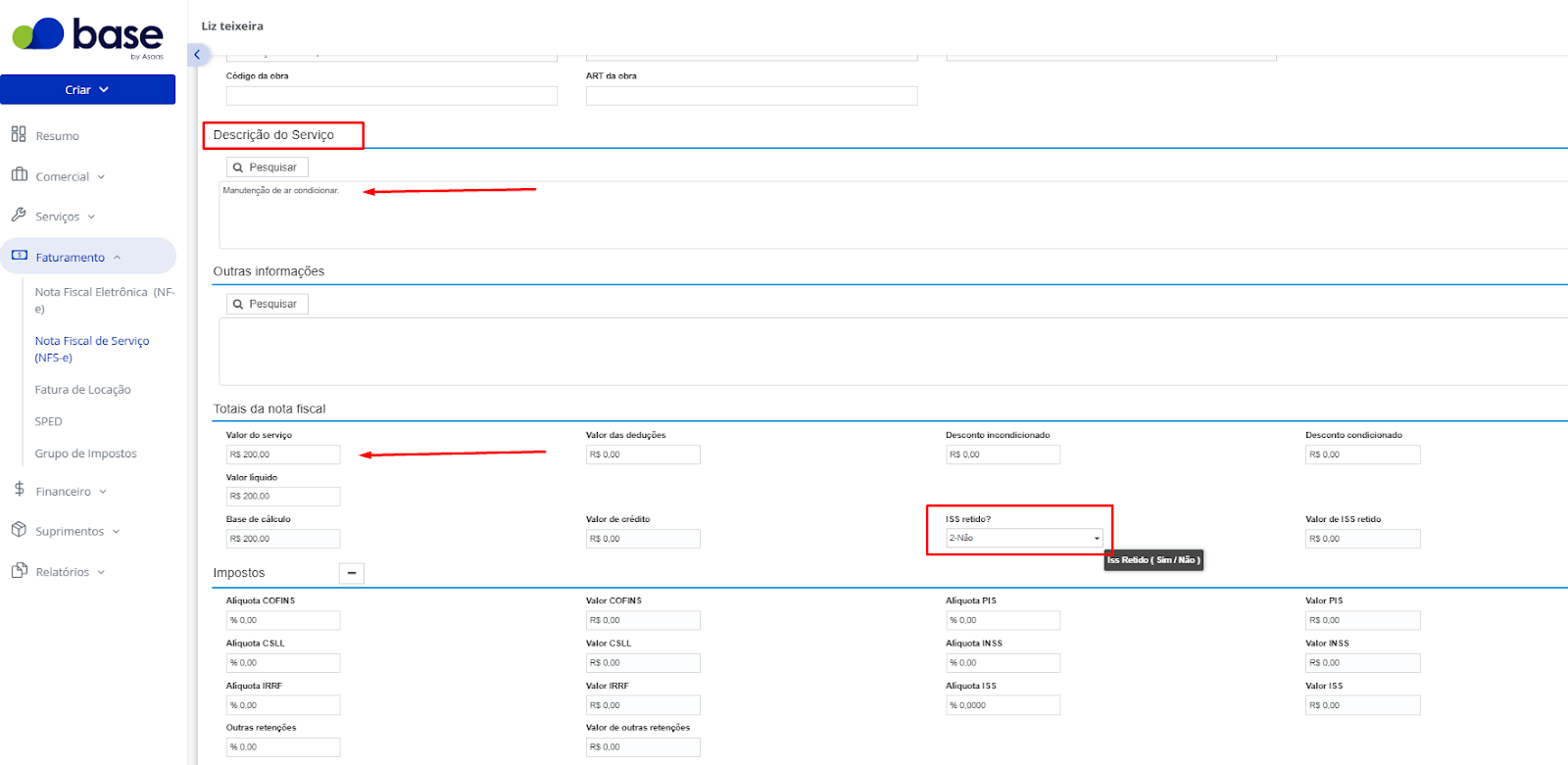Screen dimensions: 1568x765
Task: Click the Valor ISS field
Action: 1362,705
